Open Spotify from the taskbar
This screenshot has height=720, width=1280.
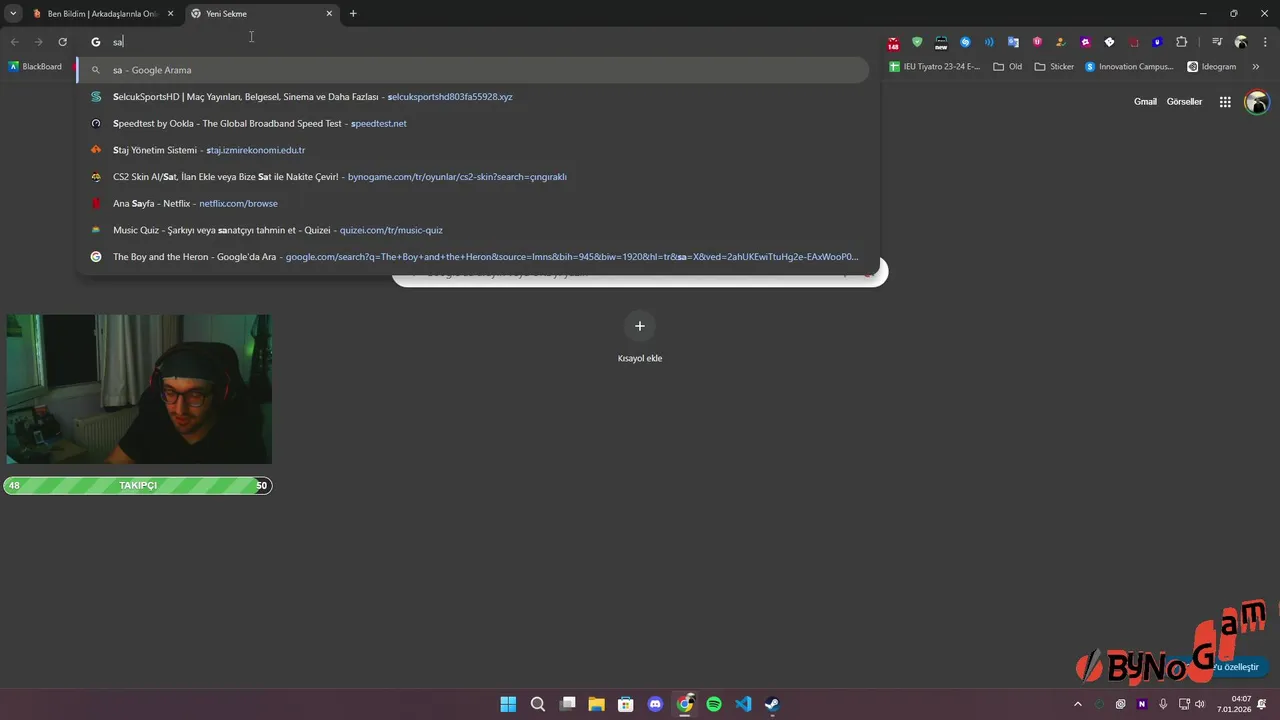point(714,704)
